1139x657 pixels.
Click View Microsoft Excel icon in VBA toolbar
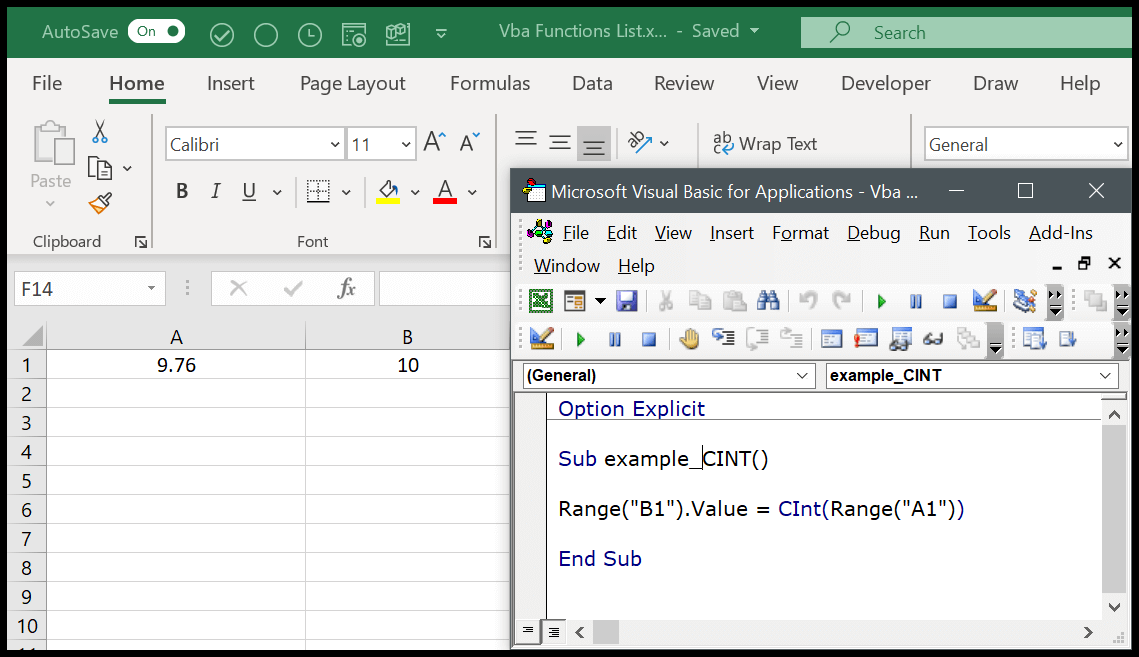[540, 300]
